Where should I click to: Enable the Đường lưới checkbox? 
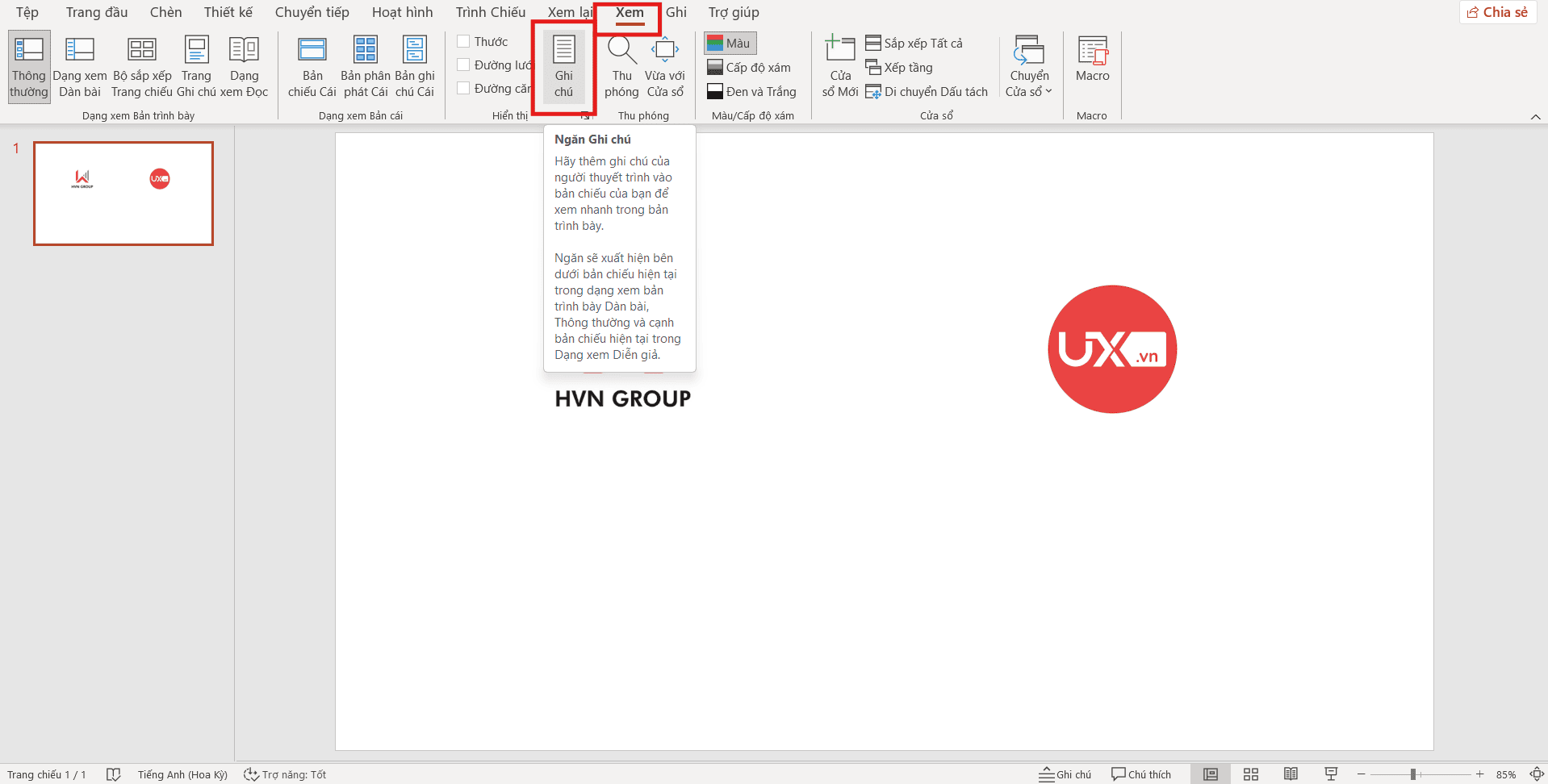(464, 65)
